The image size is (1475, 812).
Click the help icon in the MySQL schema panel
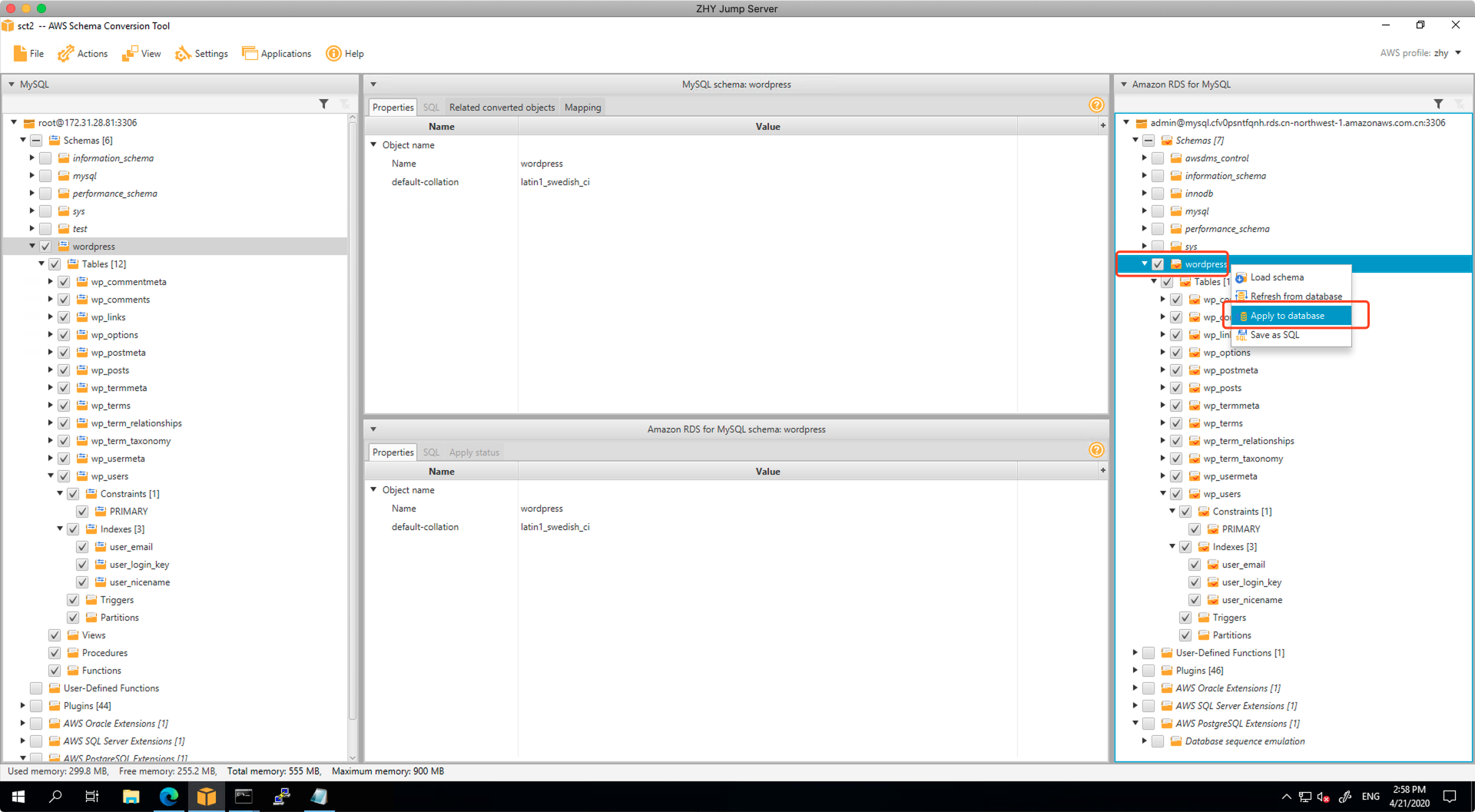[x=1096, y=105]
